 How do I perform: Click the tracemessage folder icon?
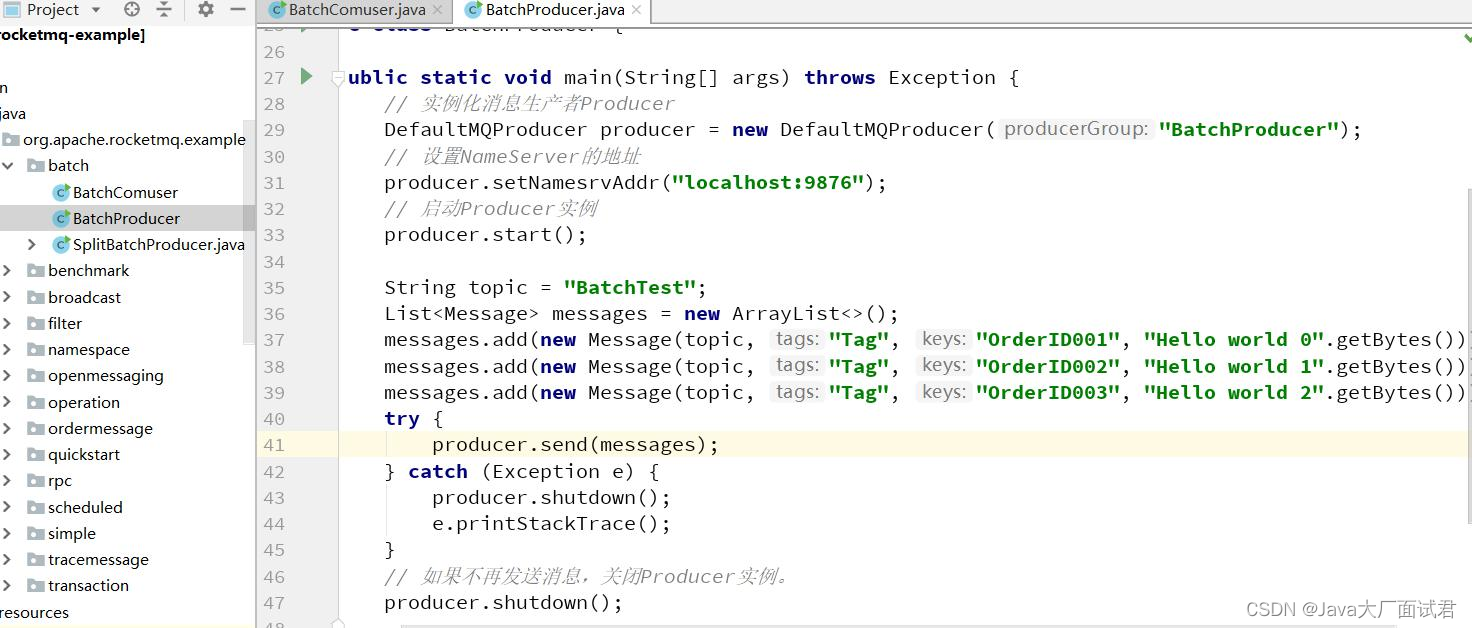(36, 559)
